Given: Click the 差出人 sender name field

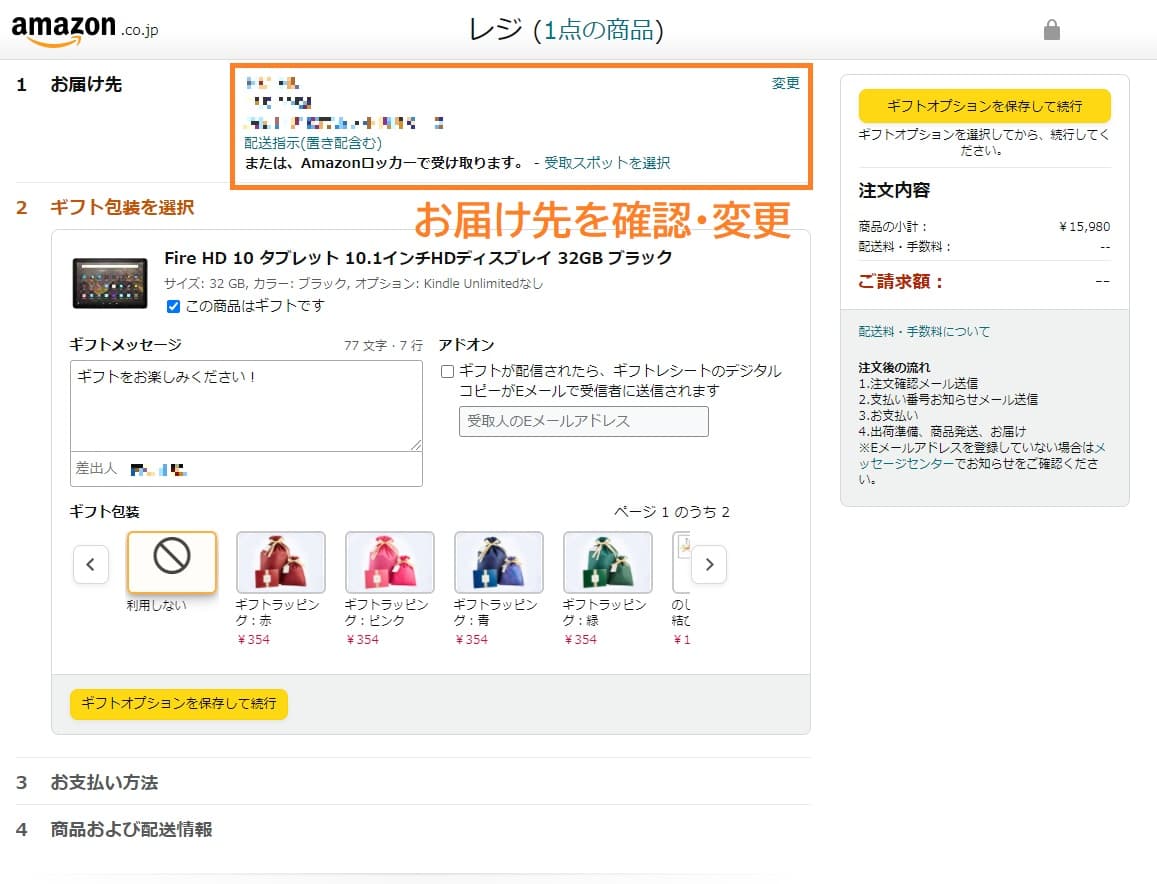Looking at the screenshot, I should point(246,469).
